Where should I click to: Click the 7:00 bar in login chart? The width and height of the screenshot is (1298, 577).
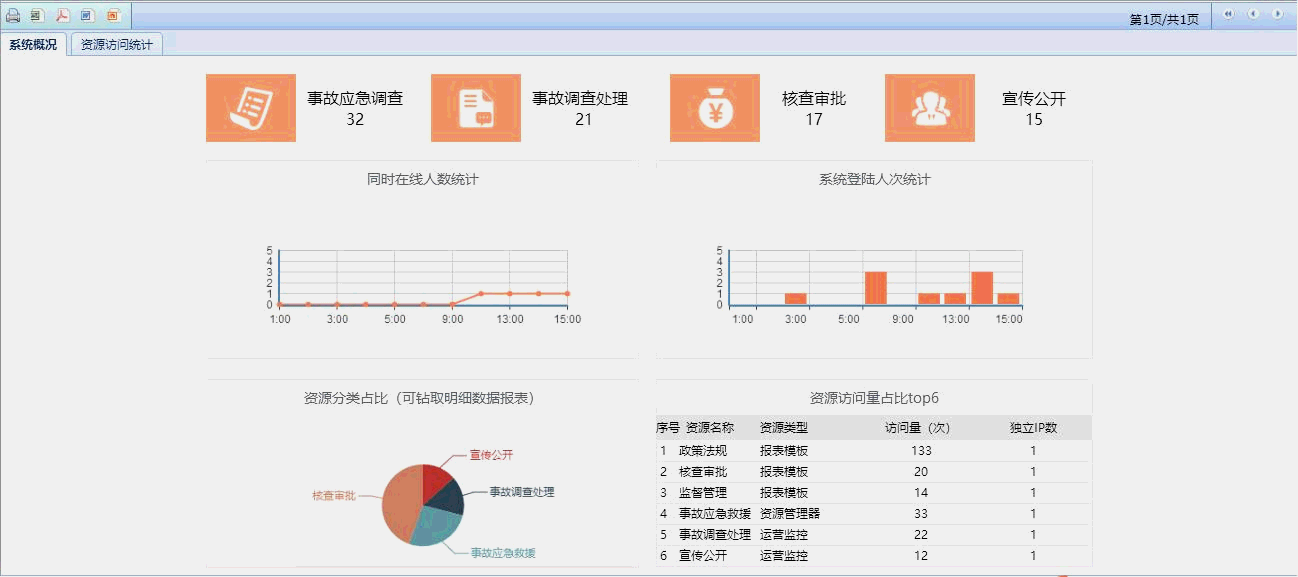876,288
